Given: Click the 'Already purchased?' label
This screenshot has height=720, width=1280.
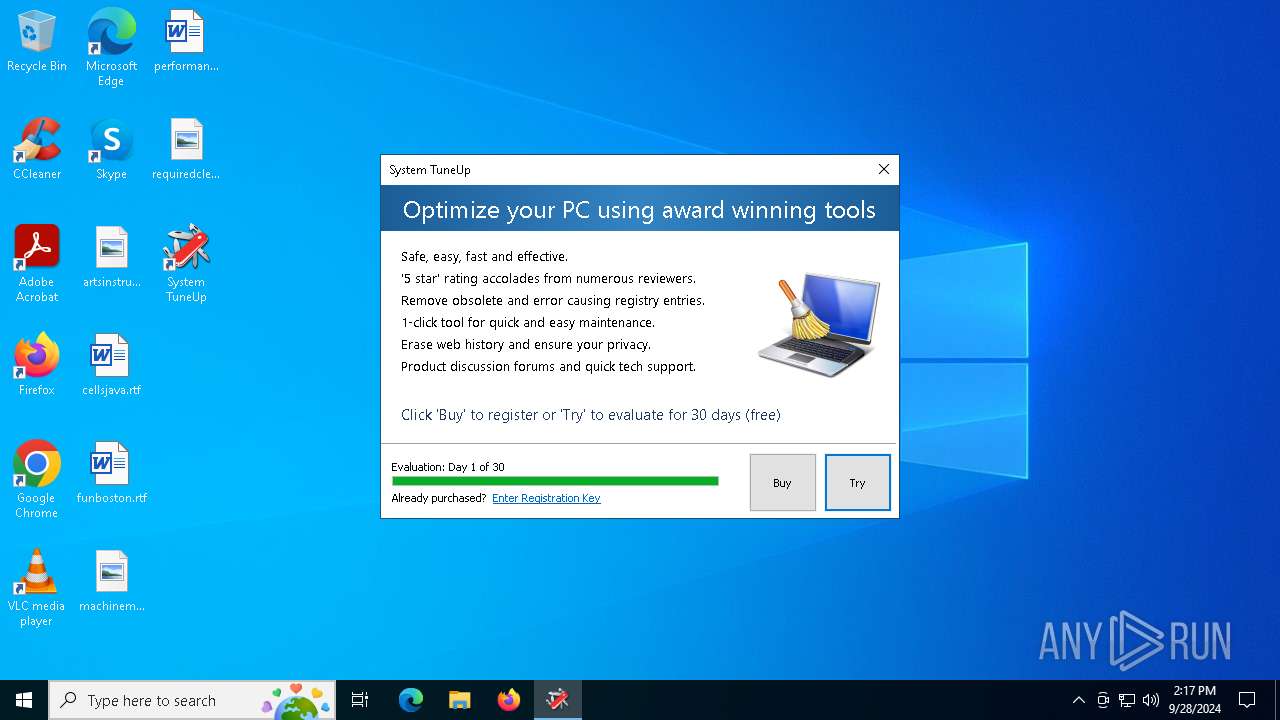Looking at the screenshot, I should [x=439, y=498].
